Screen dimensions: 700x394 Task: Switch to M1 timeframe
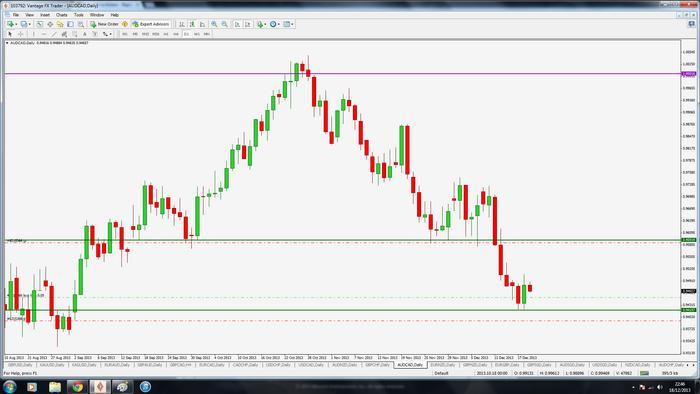pos(125,34)
